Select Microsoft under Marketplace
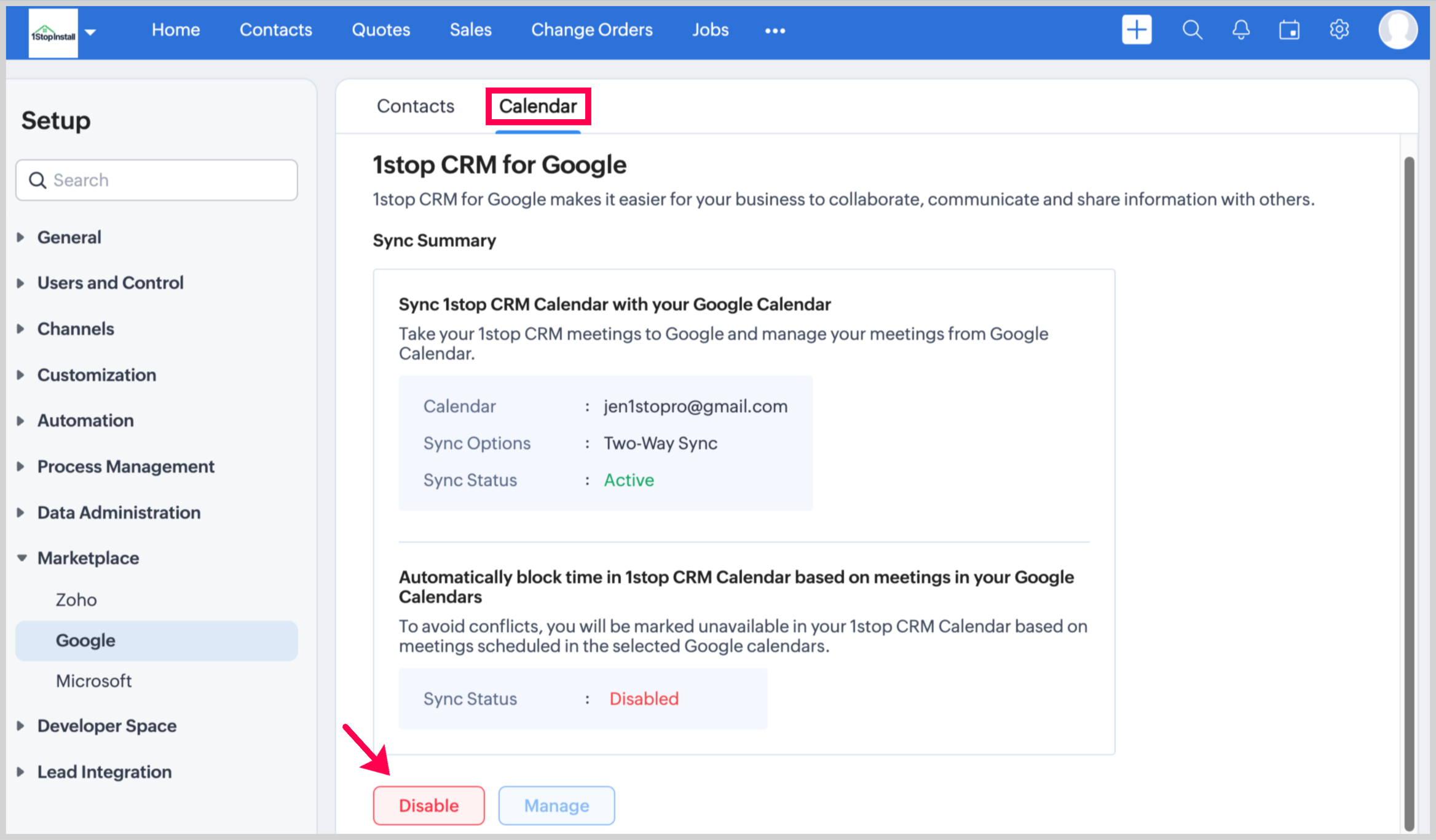This screenshot has height=840, width=1436. point(93,681)
